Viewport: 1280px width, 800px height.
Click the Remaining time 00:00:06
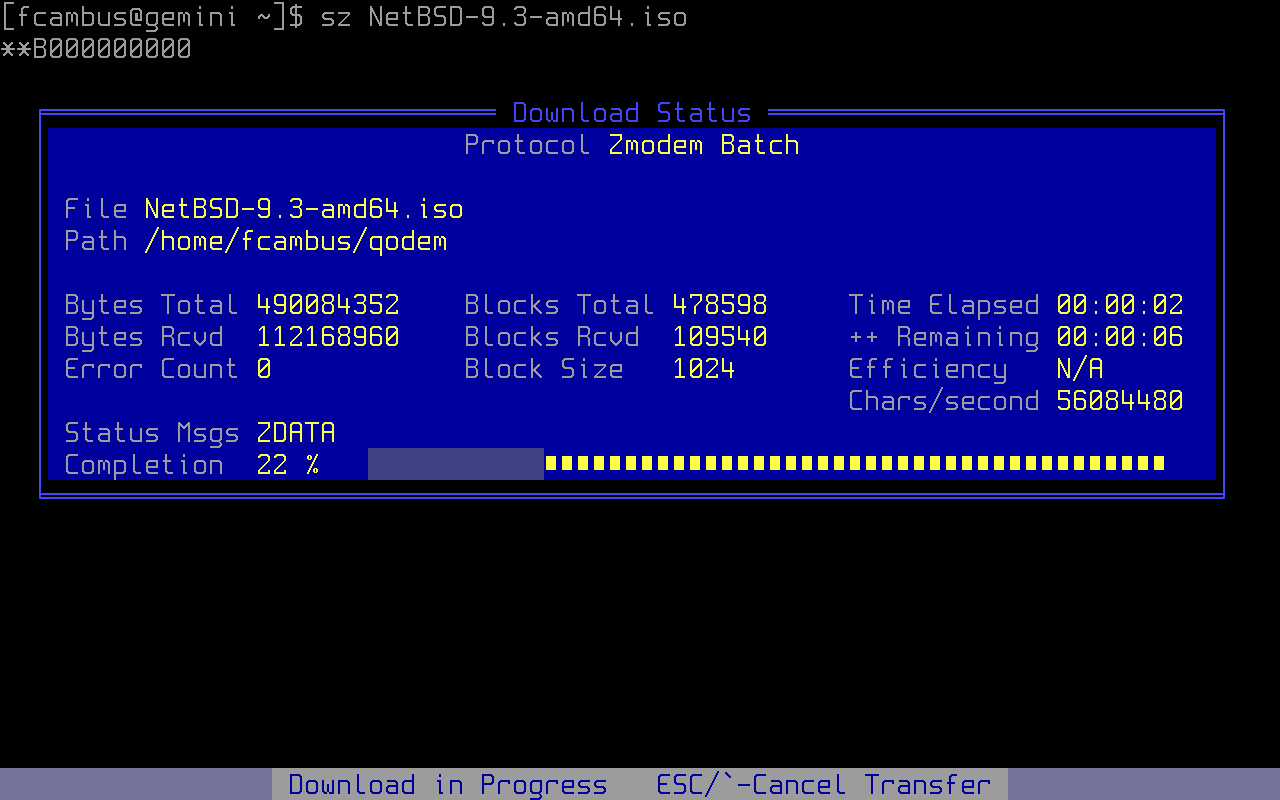point(1120,337)
